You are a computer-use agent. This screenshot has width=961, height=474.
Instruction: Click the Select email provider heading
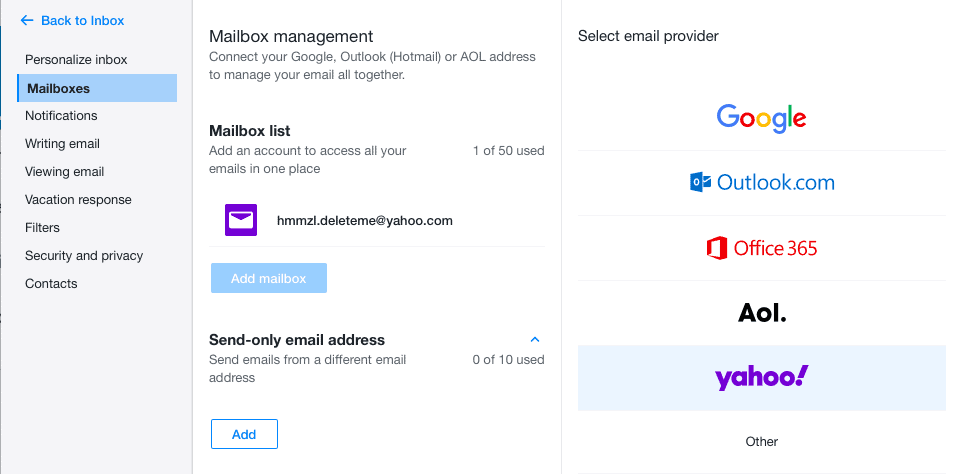point(648,36)
